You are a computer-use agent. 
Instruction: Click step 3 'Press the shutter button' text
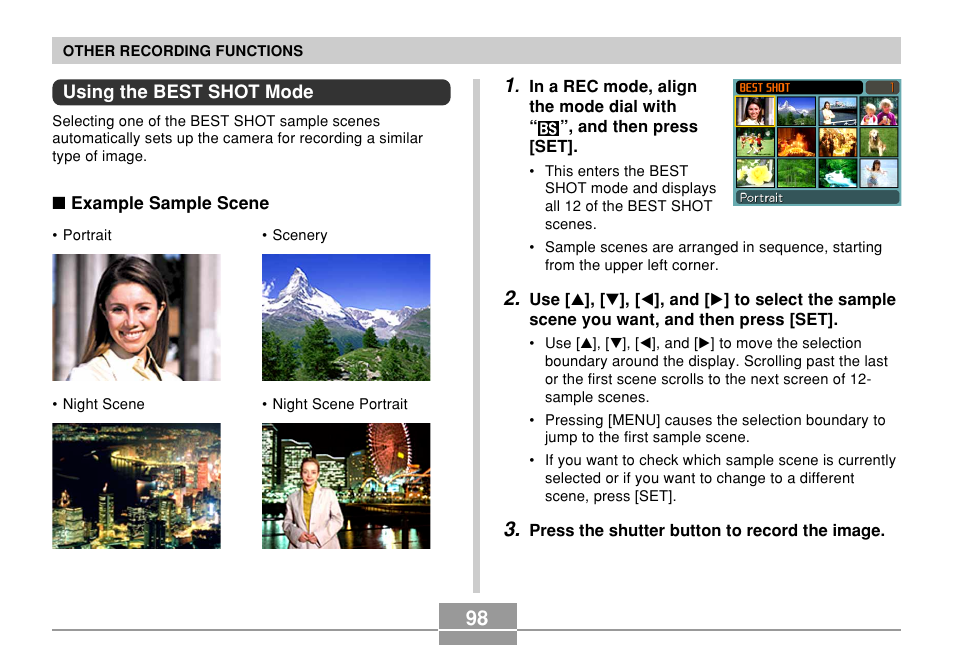click(x=706, y=530)
